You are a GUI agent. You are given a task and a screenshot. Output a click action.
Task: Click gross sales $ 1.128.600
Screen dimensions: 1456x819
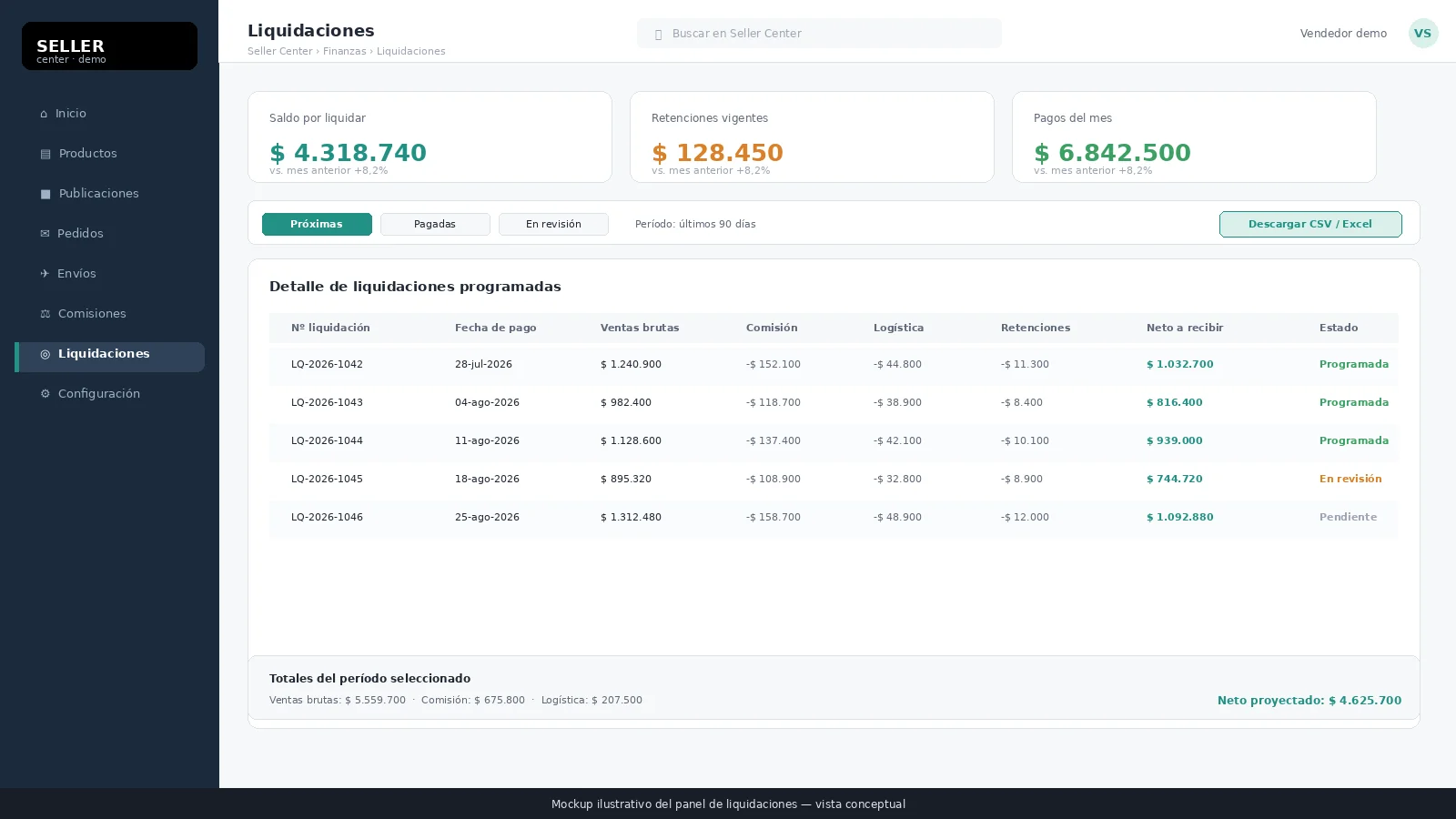pyautogui.click(x=631, y=440)
